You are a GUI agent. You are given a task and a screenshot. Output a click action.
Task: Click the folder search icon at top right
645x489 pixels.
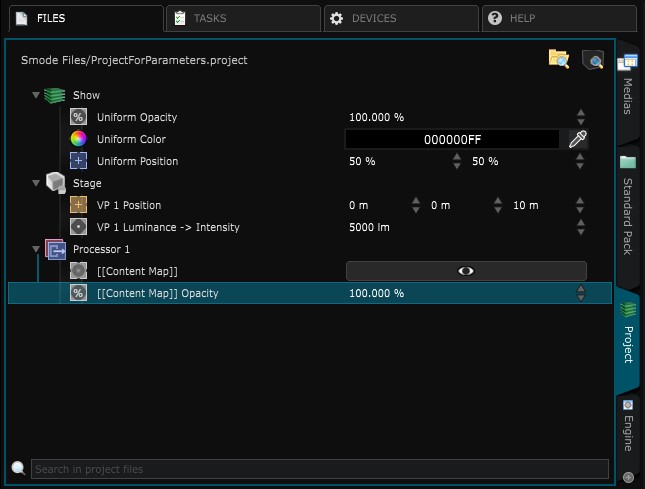pos(558,59)
